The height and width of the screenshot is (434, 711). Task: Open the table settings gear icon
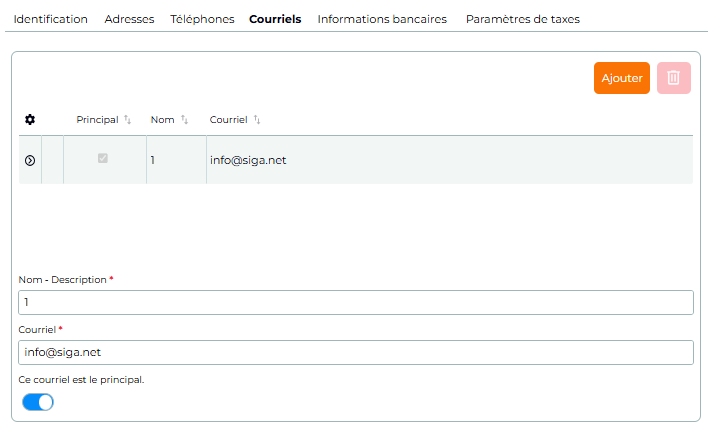point(30,120)
